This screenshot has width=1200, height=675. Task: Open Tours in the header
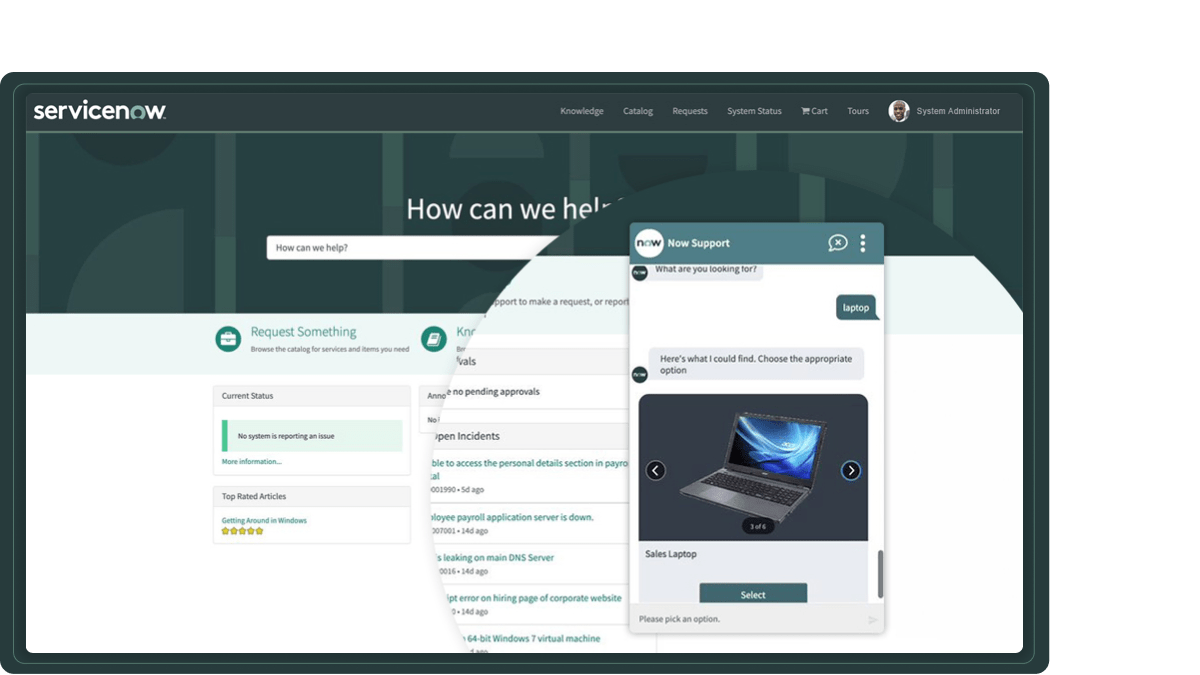(x=858, y=111)
